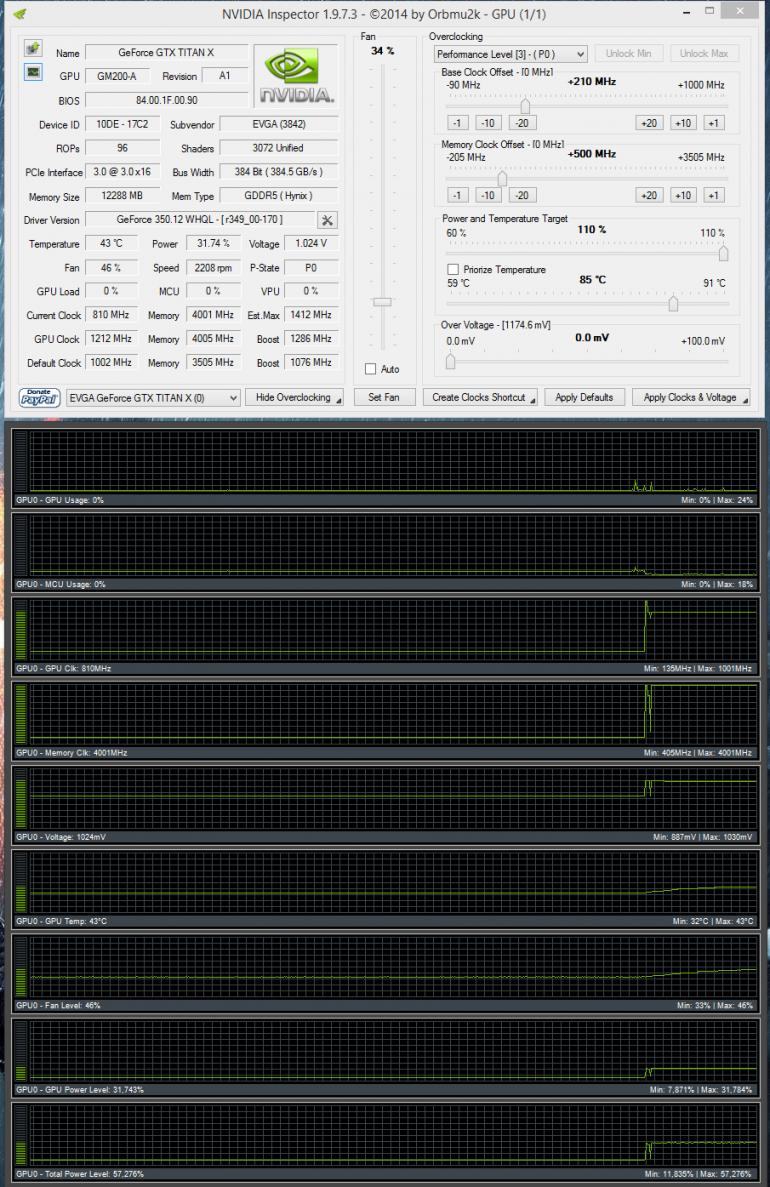The height and width of the screenshot is (1187, 770).
Task: Click the Fan Level monitoring graph
Action: click(x=386, y=973)
